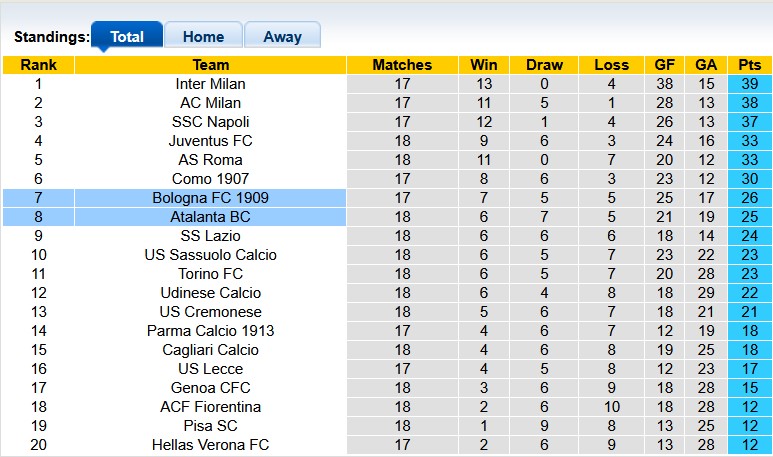Open ACF Fiorentina team link
Image resolution: width=773 pixels, height=457 pixels.
(x=210, y=407)
